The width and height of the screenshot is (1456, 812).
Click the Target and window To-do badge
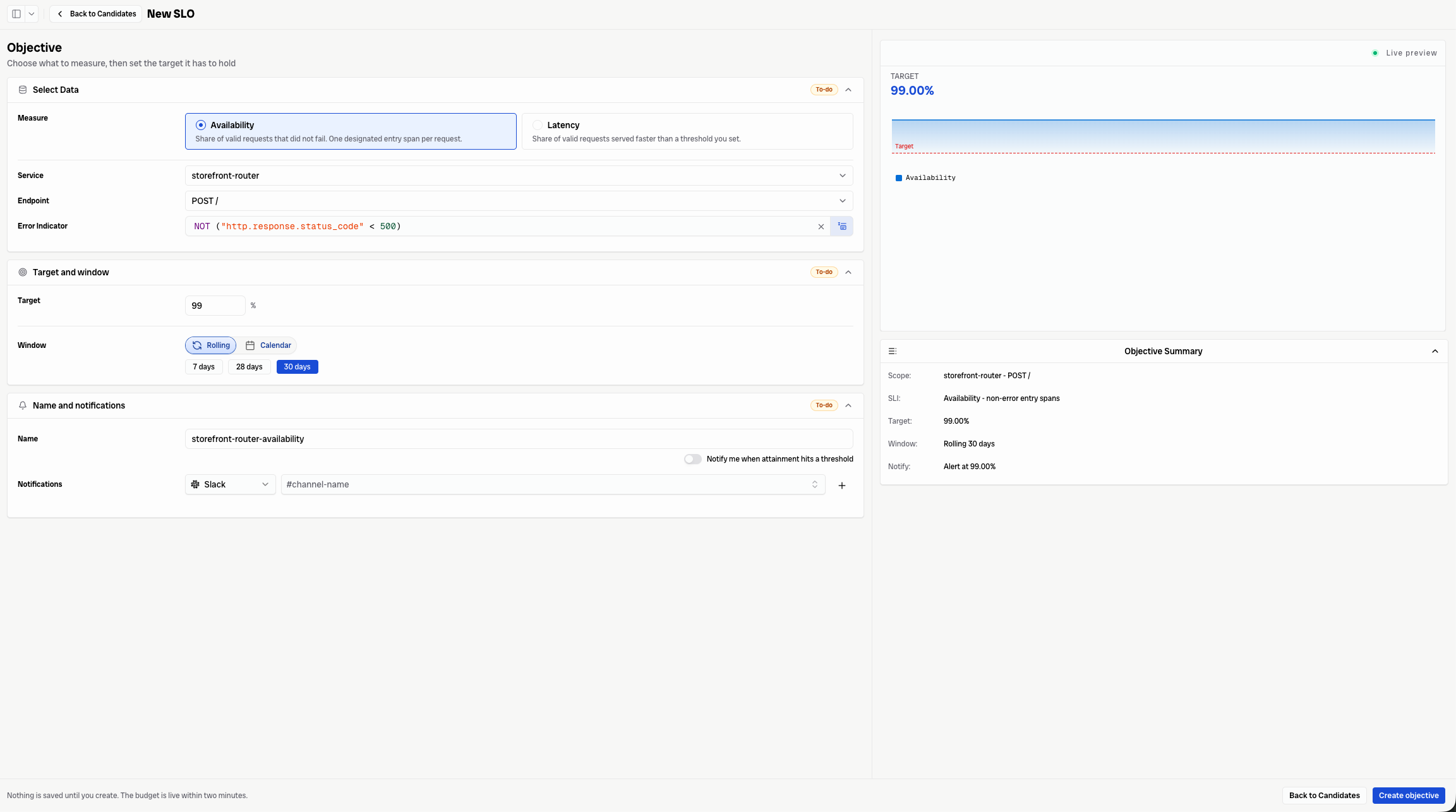tap(824, 272)
